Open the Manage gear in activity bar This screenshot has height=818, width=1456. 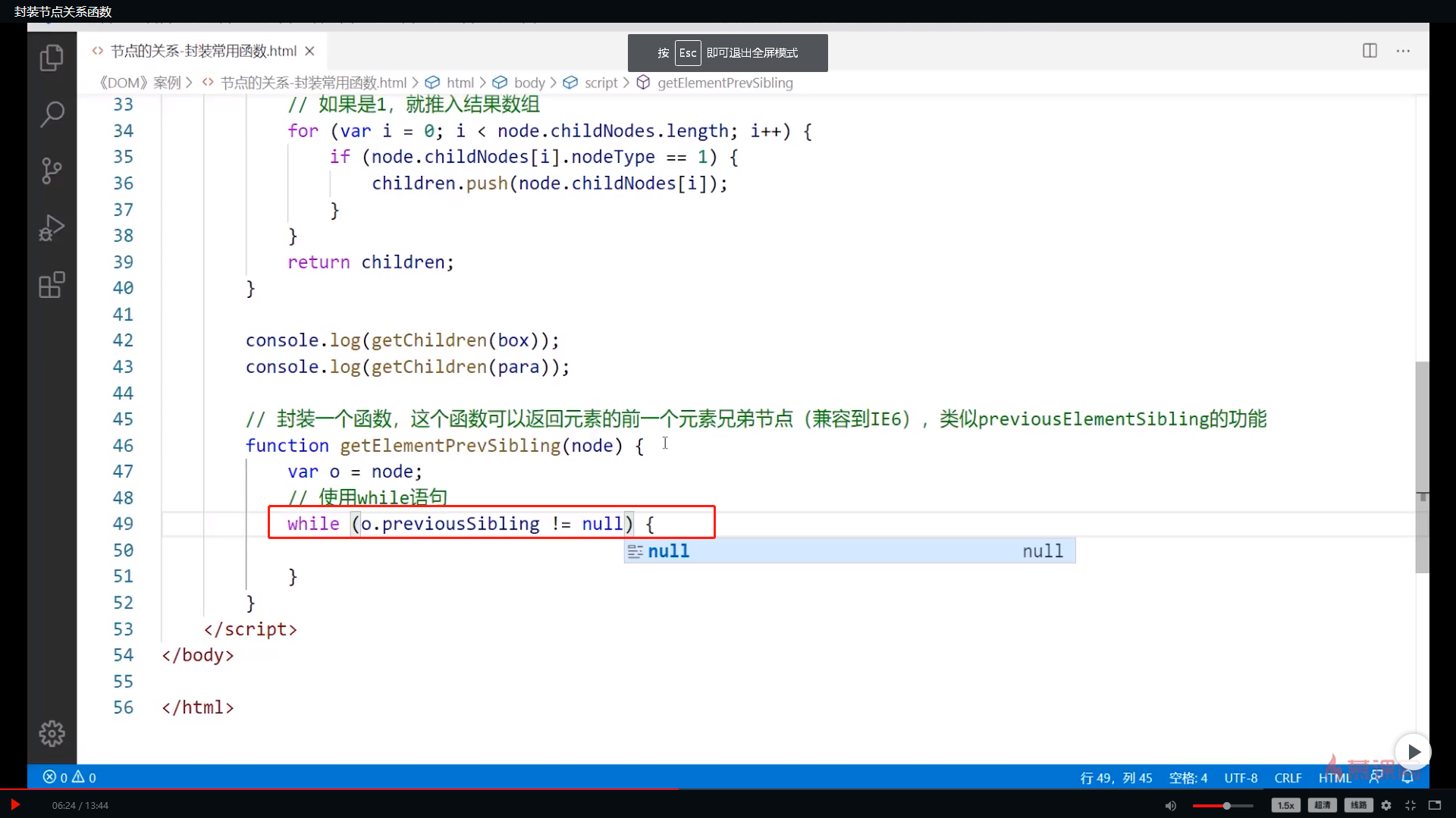pos(52,733)
